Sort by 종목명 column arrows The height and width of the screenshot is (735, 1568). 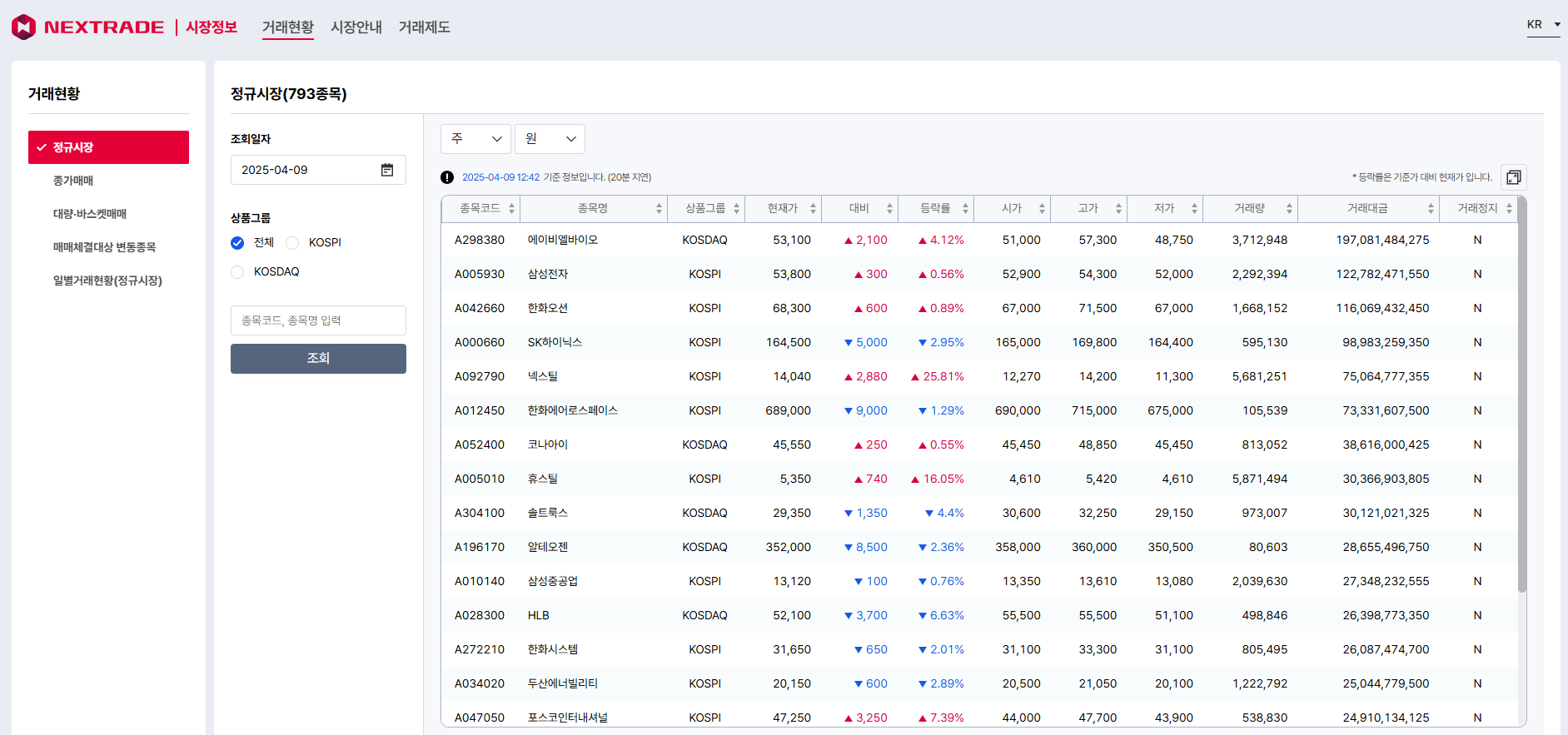659,209
